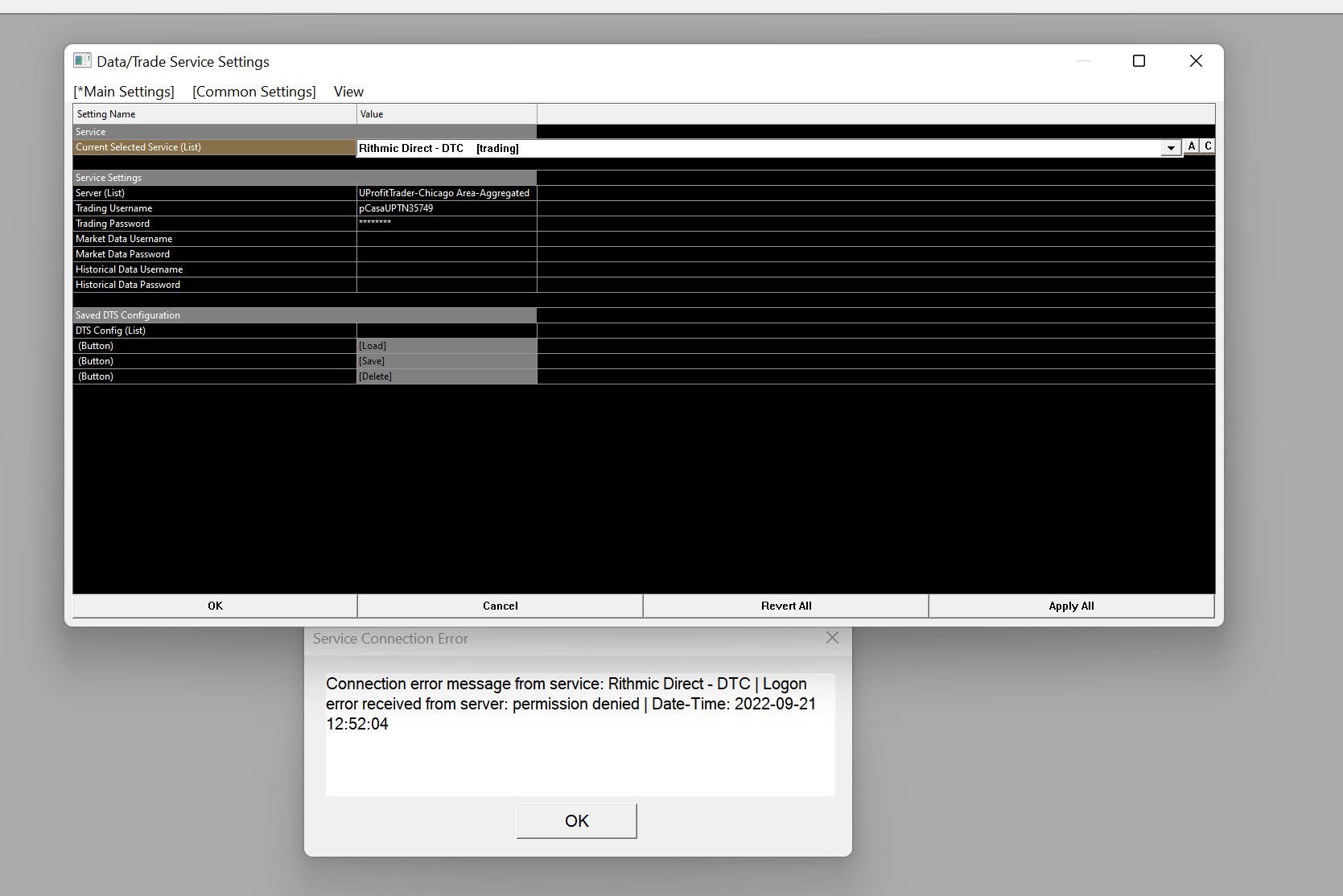Screen dimensions: 1343x896
Task: Click the empty Historical Data Password value field
Action: pyautogui.click(x=447, y=285)
